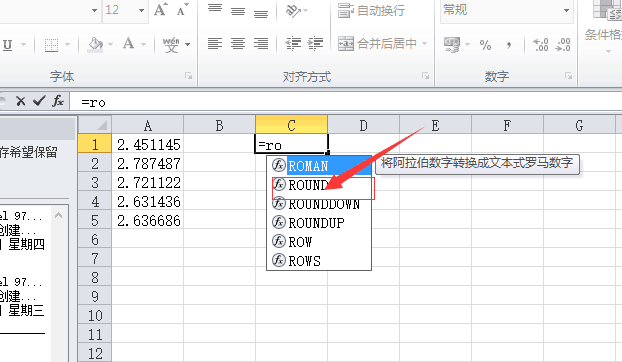Select row 10 header
Image resolution: width=622 pixels, height=362 pixels.
pyautogui.click(x=95, y=316)
